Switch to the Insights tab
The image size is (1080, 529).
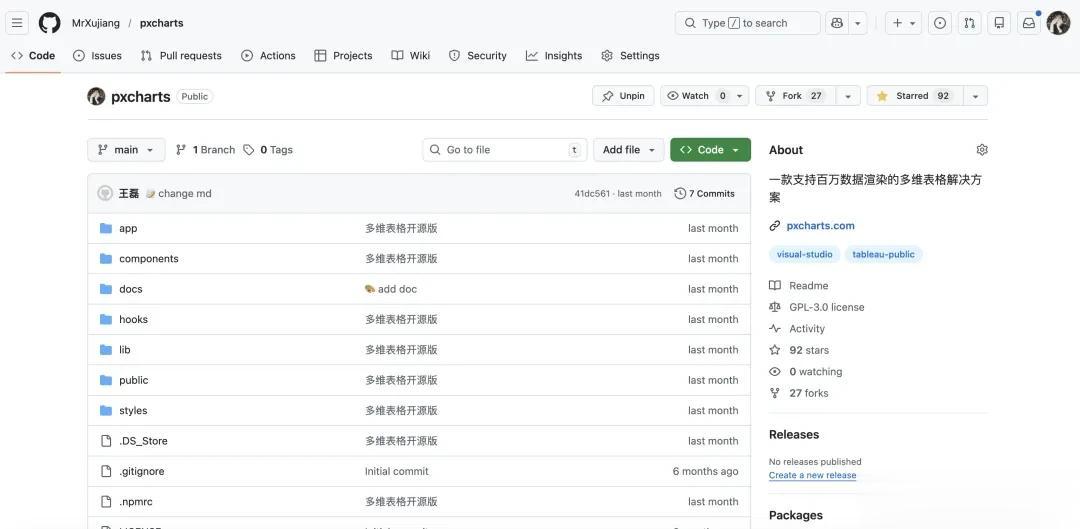coord(554,56)
